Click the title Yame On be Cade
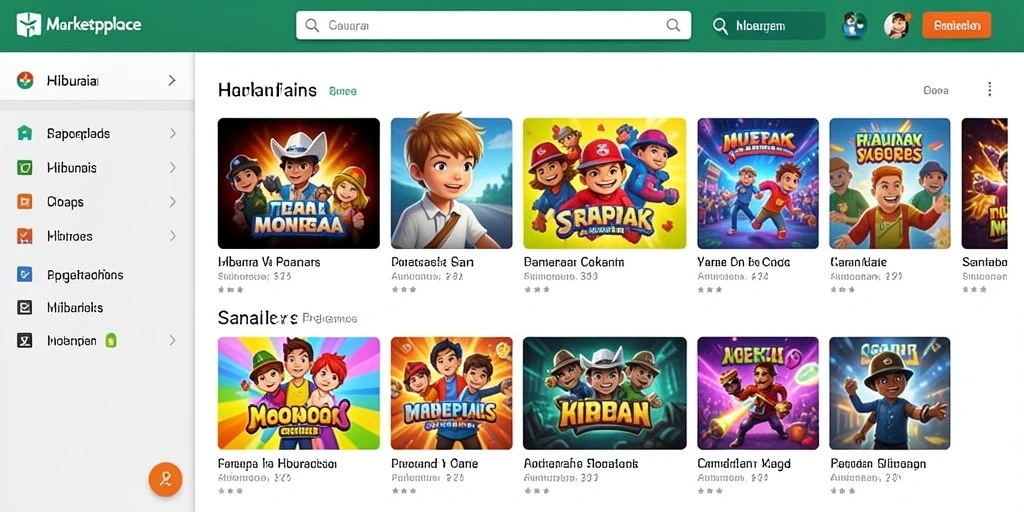This screenshot has width=1024, height=512. coord(744,262)
